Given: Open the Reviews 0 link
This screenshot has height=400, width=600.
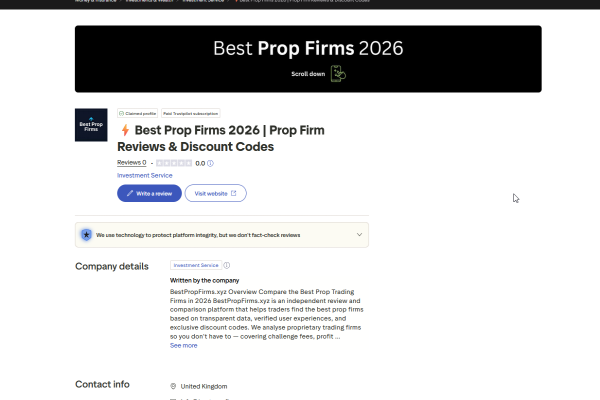Looking at the screenshot, I should pyautogui.click(x=131, y=163).
